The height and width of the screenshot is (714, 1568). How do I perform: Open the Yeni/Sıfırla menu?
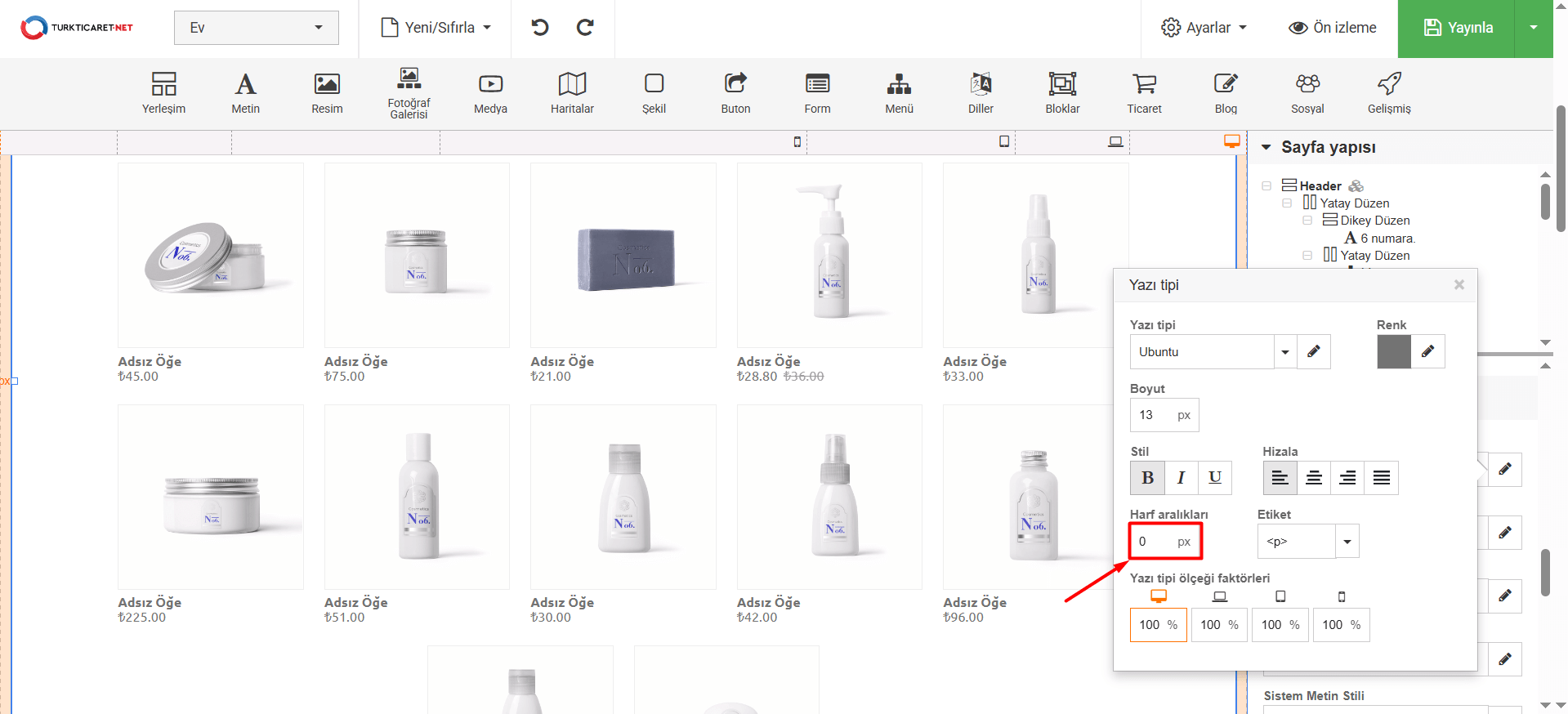pos(436,28)
